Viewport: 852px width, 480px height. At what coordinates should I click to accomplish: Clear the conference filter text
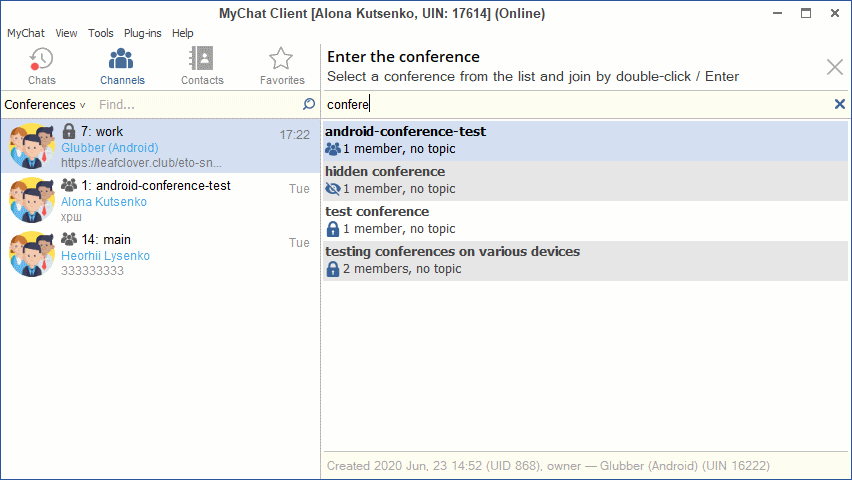(840, 104)
